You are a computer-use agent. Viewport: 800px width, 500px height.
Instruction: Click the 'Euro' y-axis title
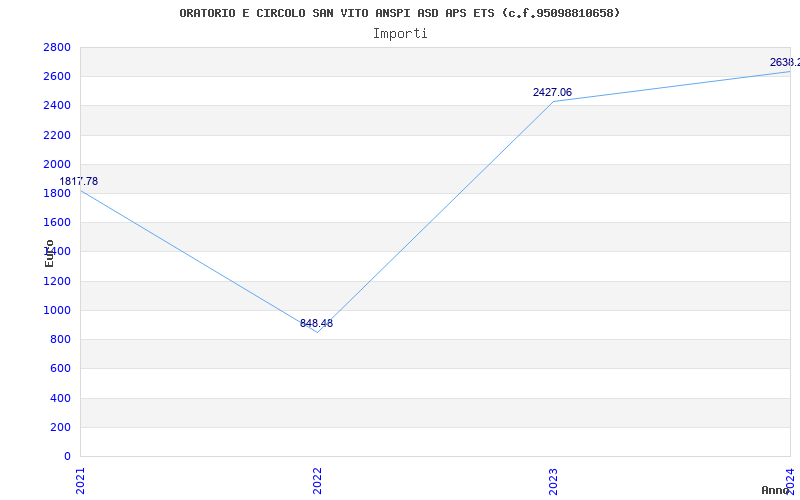49,254
